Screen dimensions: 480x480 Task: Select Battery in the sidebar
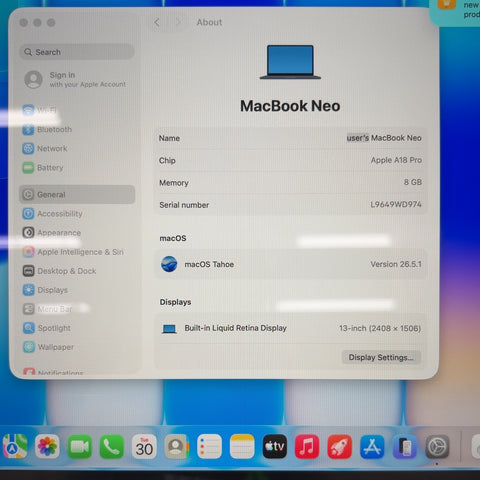pyautogui.click(x=77, y=168)
